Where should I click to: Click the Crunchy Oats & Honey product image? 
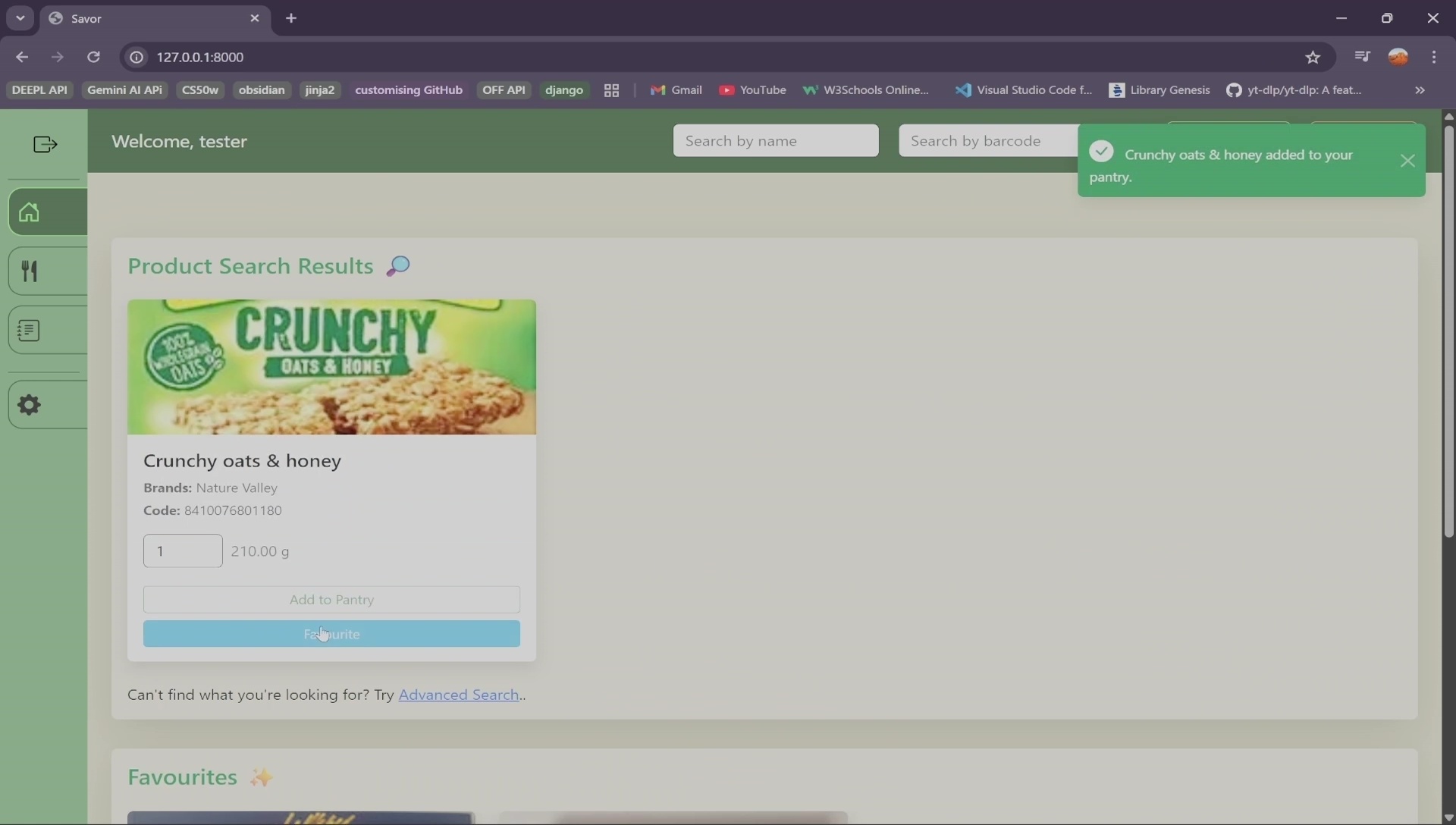(x=331, y=367)
